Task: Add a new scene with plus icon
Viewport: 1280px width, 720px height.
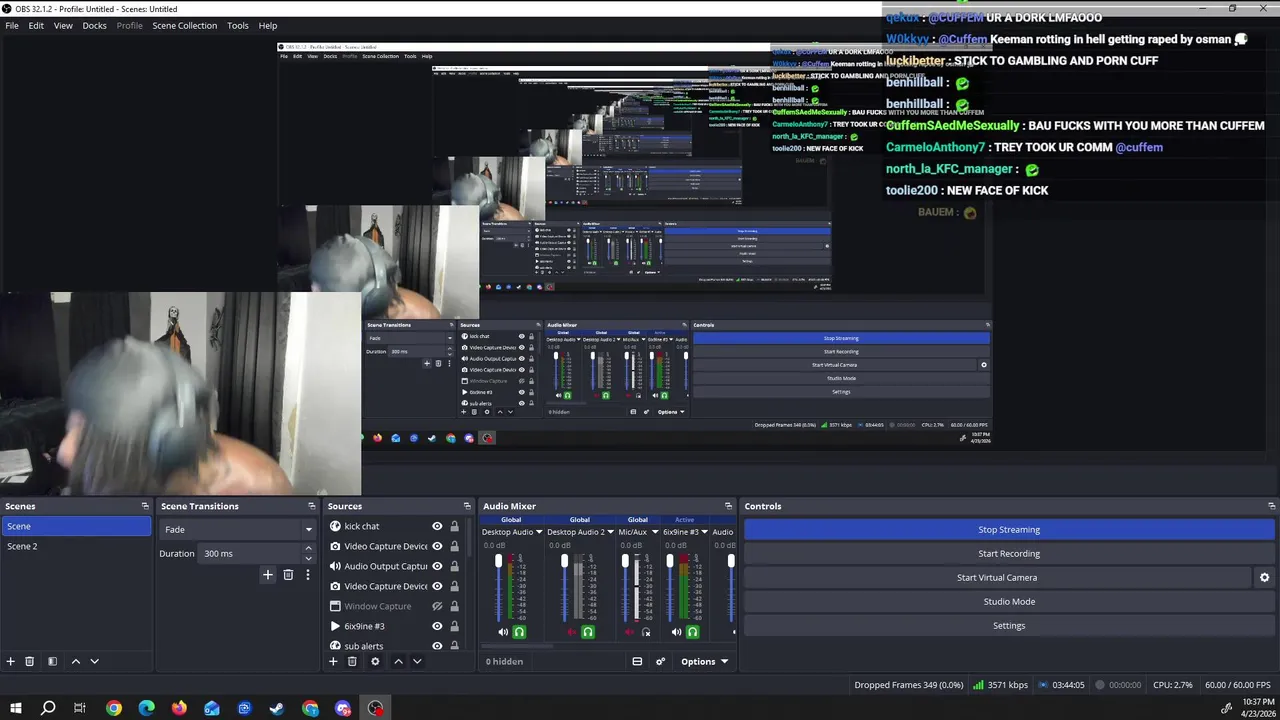Action: [x=11, y=661]
